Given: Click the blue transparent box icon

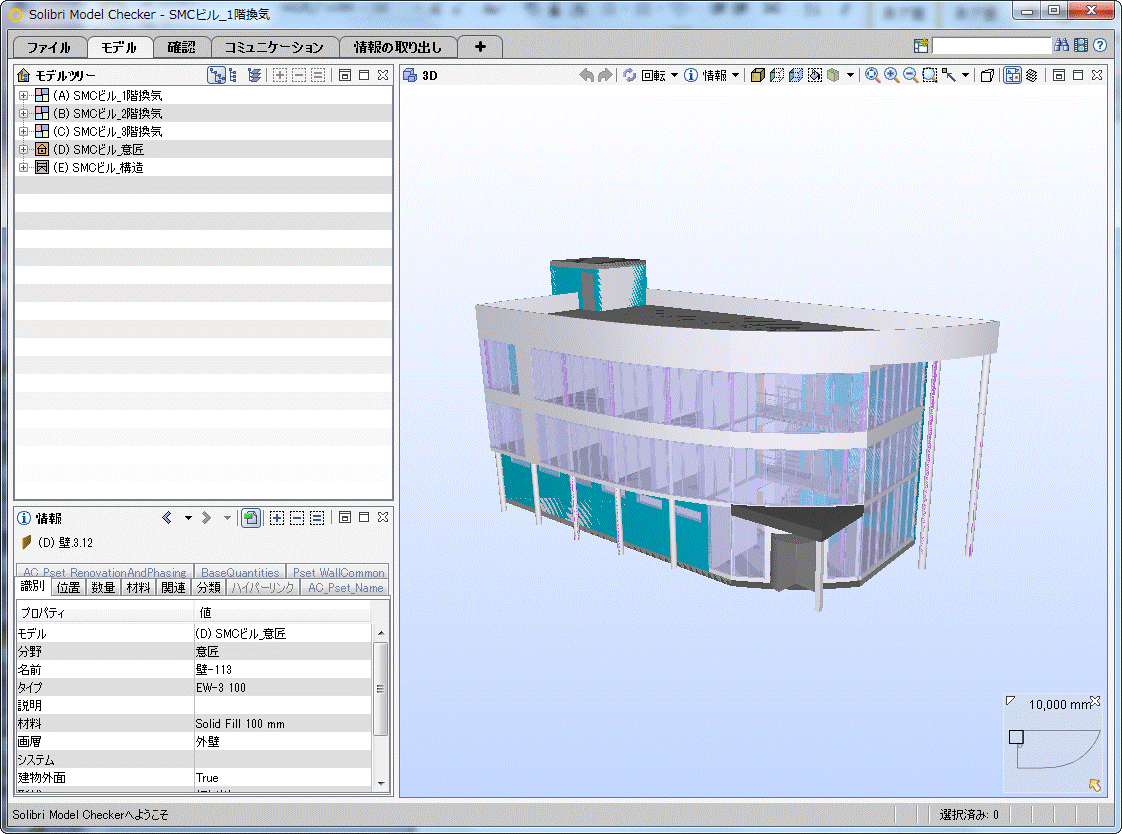Looking at the screenshot, I should coord(796,75).
